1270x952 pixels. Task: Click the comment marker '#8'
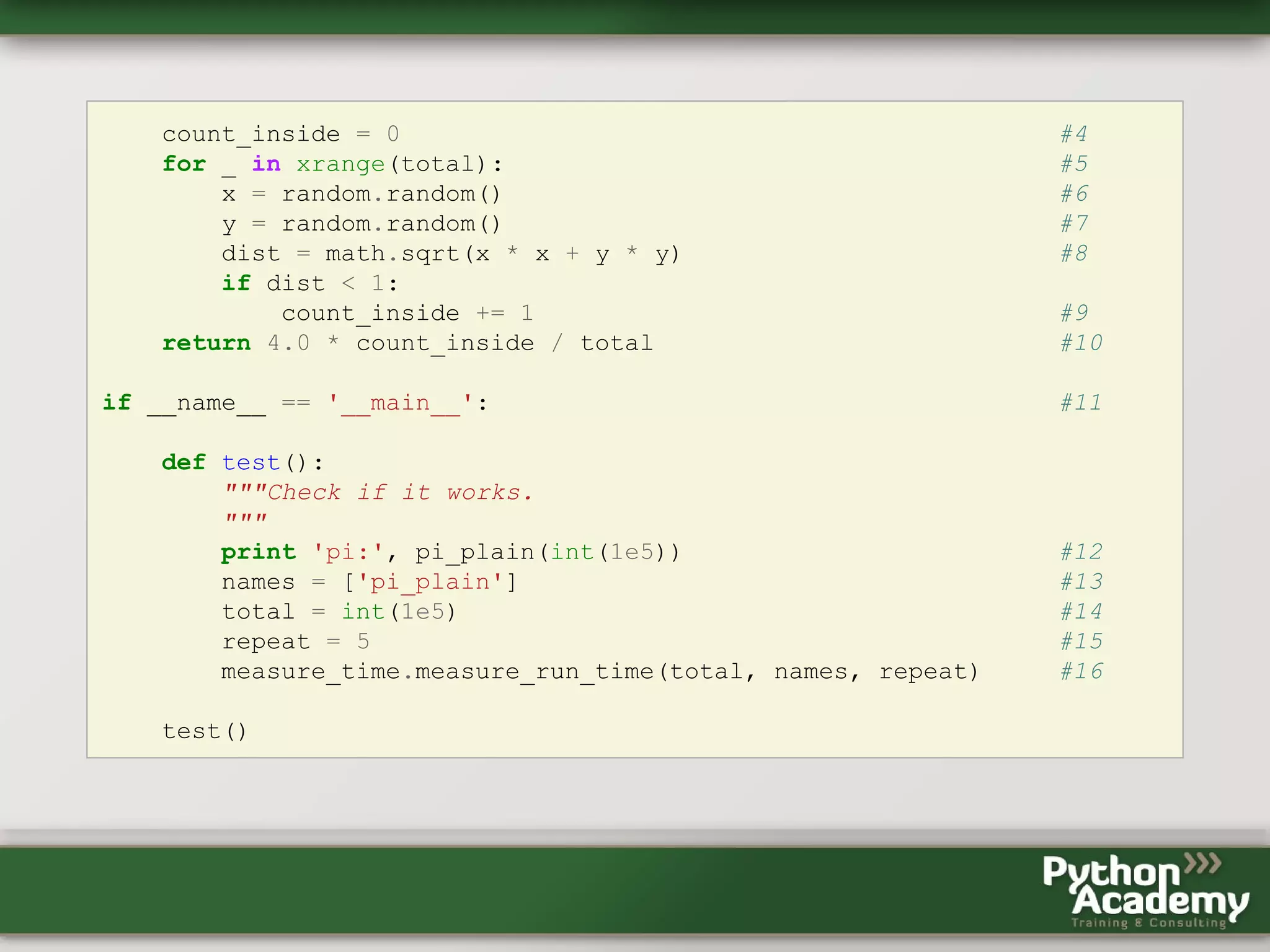[x=1073, y=253]
